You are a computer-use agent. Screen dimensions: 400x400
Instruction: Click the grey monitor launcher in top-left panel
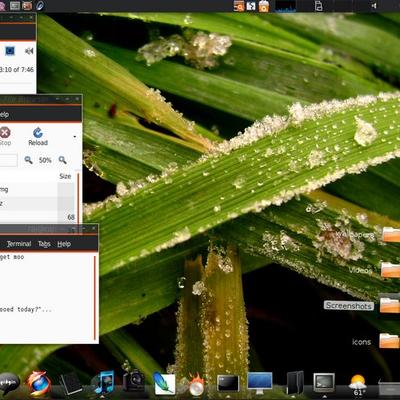coord(15,5)
